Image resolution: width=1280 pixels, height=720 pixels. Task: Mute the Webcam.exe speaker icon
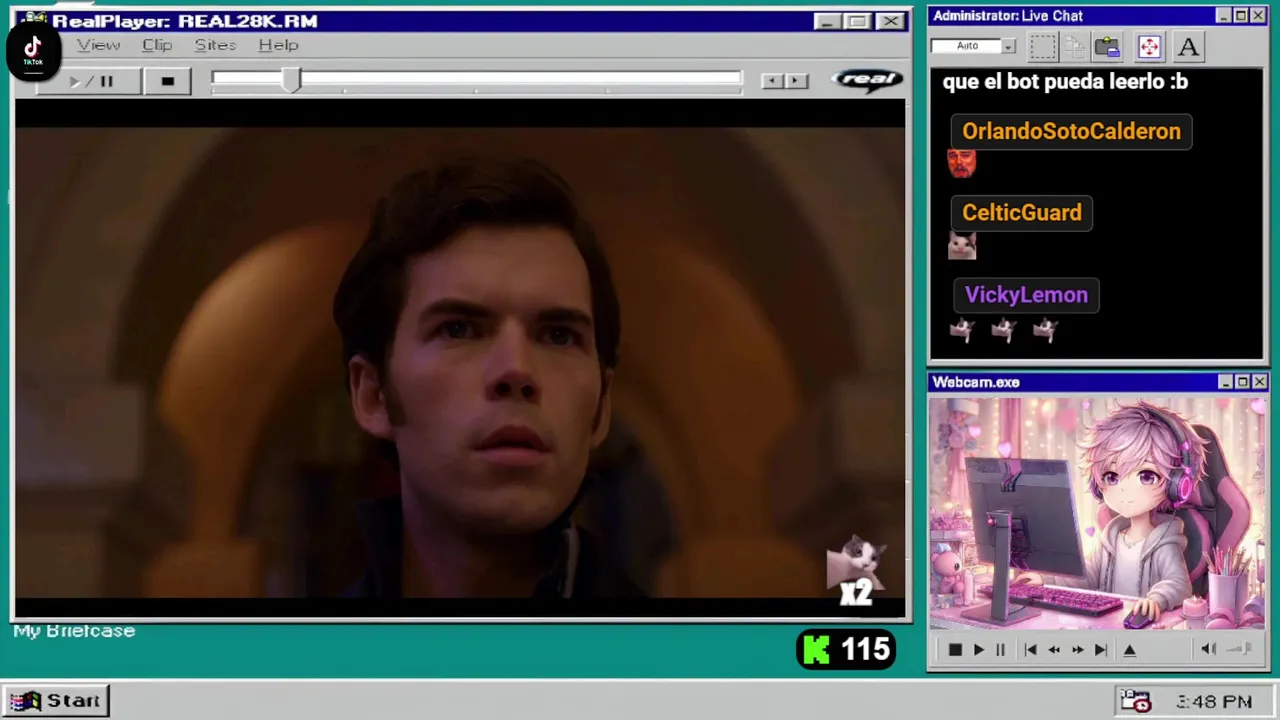pos(1208,650)
